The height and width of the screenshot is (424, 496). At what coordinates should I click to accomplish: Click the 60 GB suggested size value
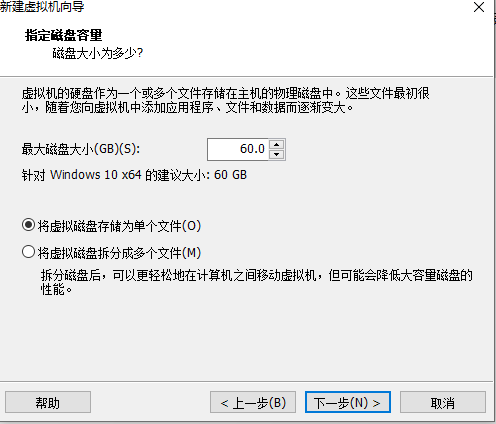[x=230, y=175]
